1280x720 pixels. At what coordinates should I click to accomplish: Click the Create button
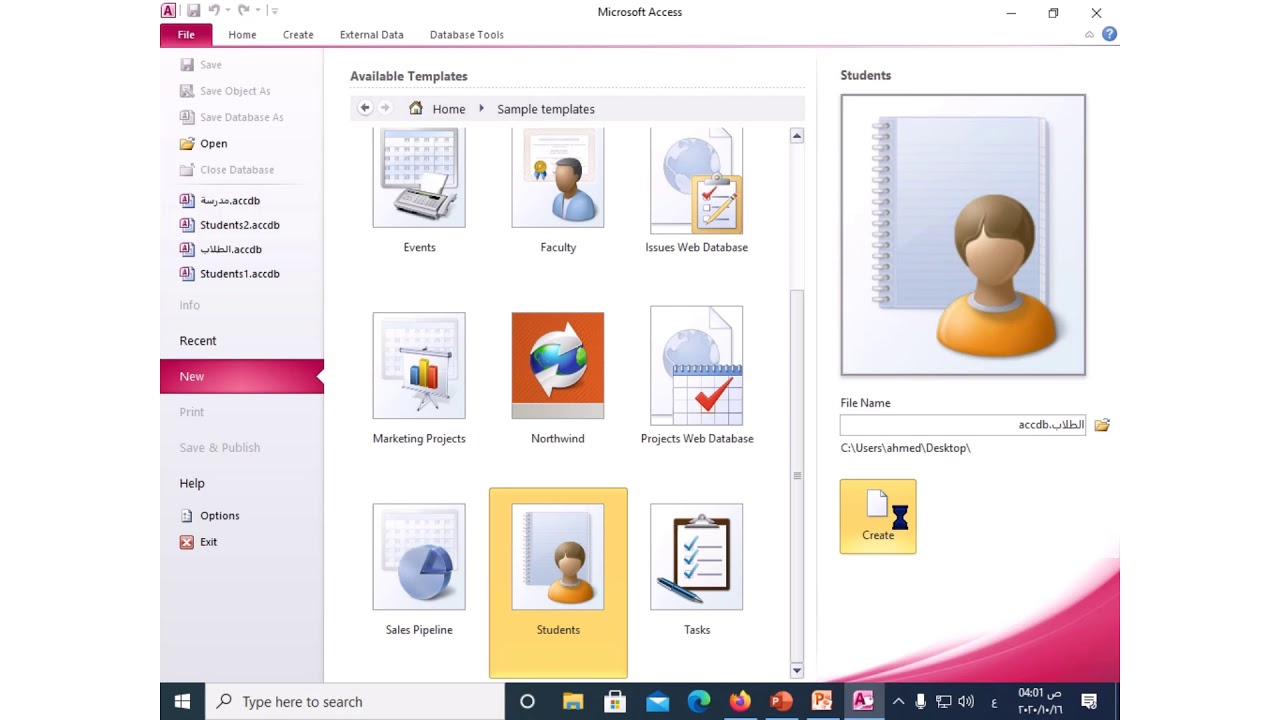[878, 516]
